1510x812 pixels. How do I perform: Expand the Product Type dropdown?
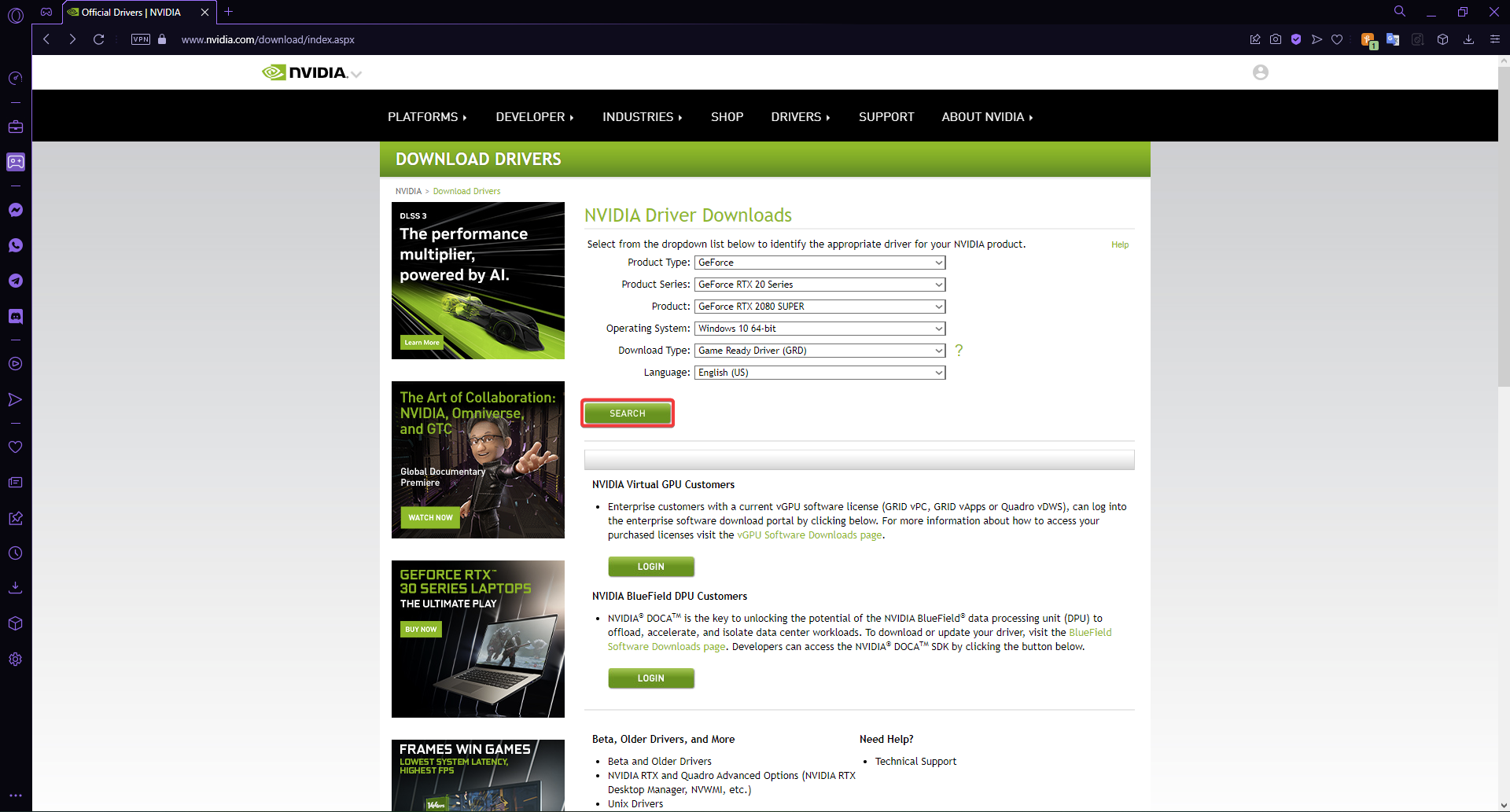(x=820, y=263)
